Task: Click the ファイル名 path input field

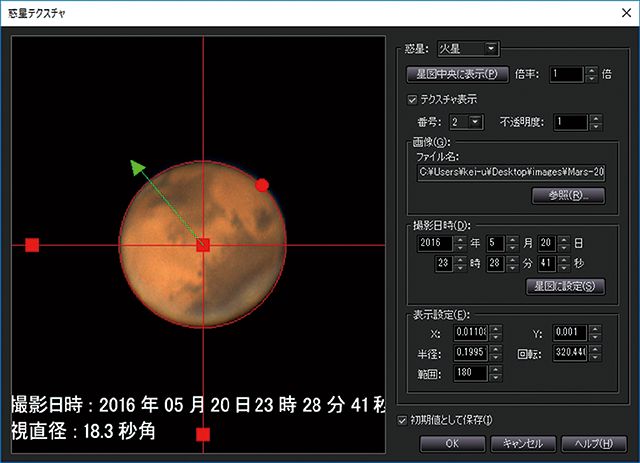Action: pos(511,172)
